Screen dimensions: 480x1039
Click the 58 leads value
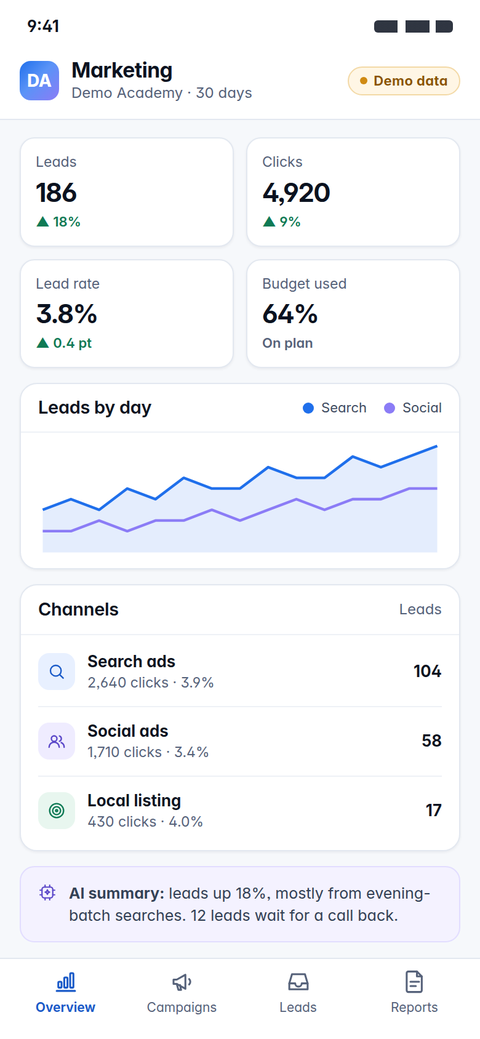432,741
